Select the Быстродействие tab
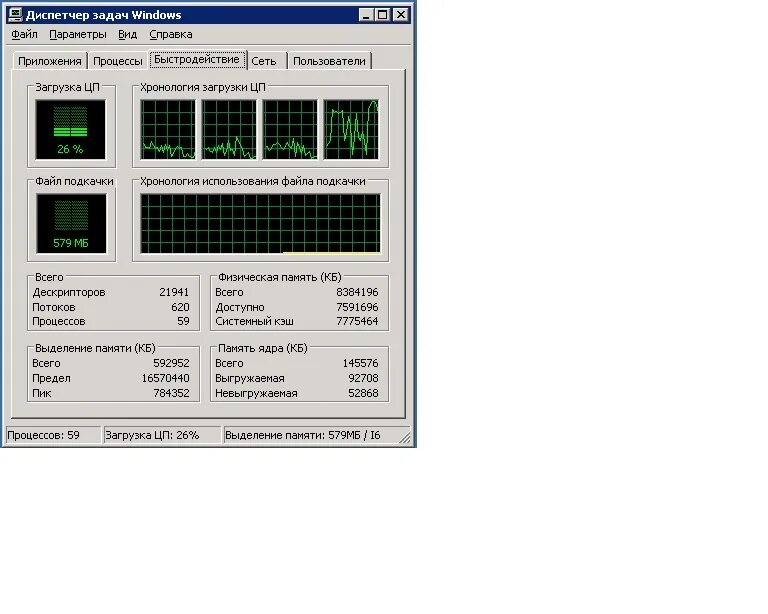768x614 pixels. (197, 59)
